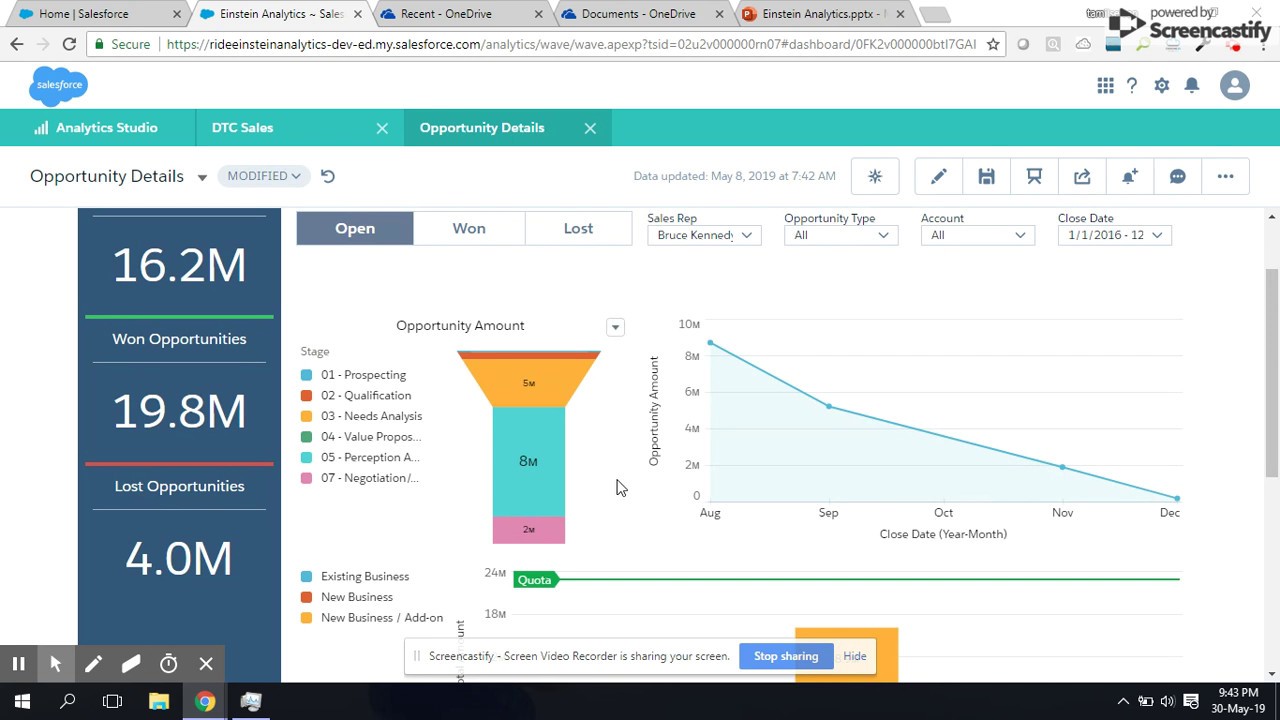1280x720 pixels.
Task: Click the 02 - Qualification legend entry
Action: [356, 396]
